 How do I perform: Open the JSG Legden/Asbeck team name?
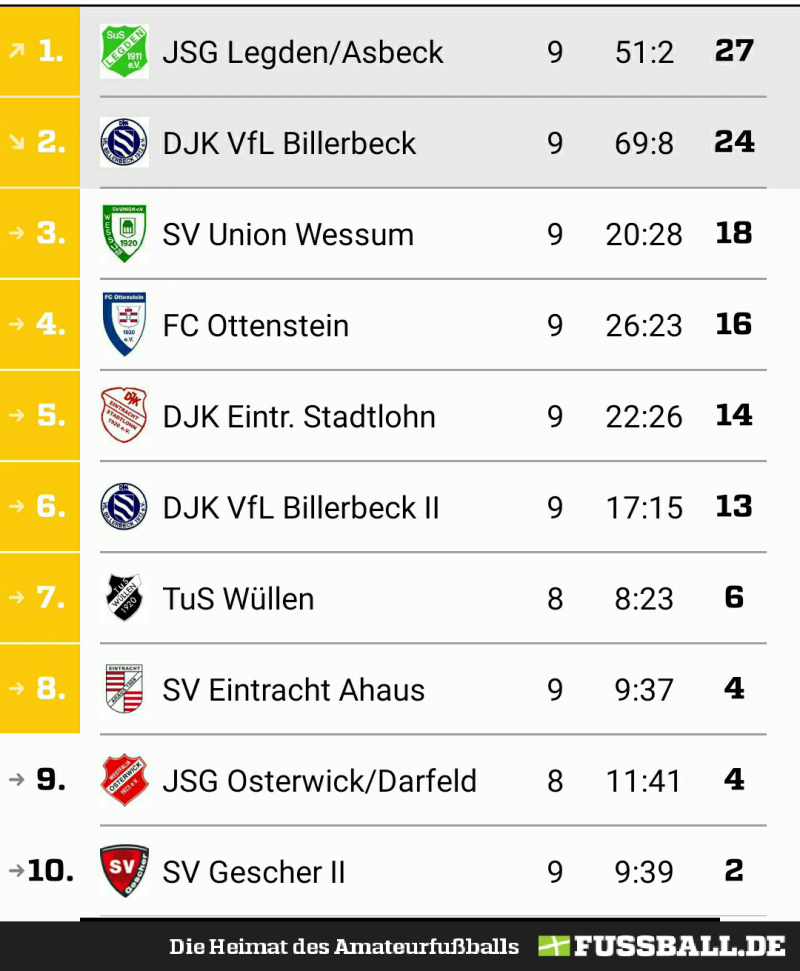303,52
